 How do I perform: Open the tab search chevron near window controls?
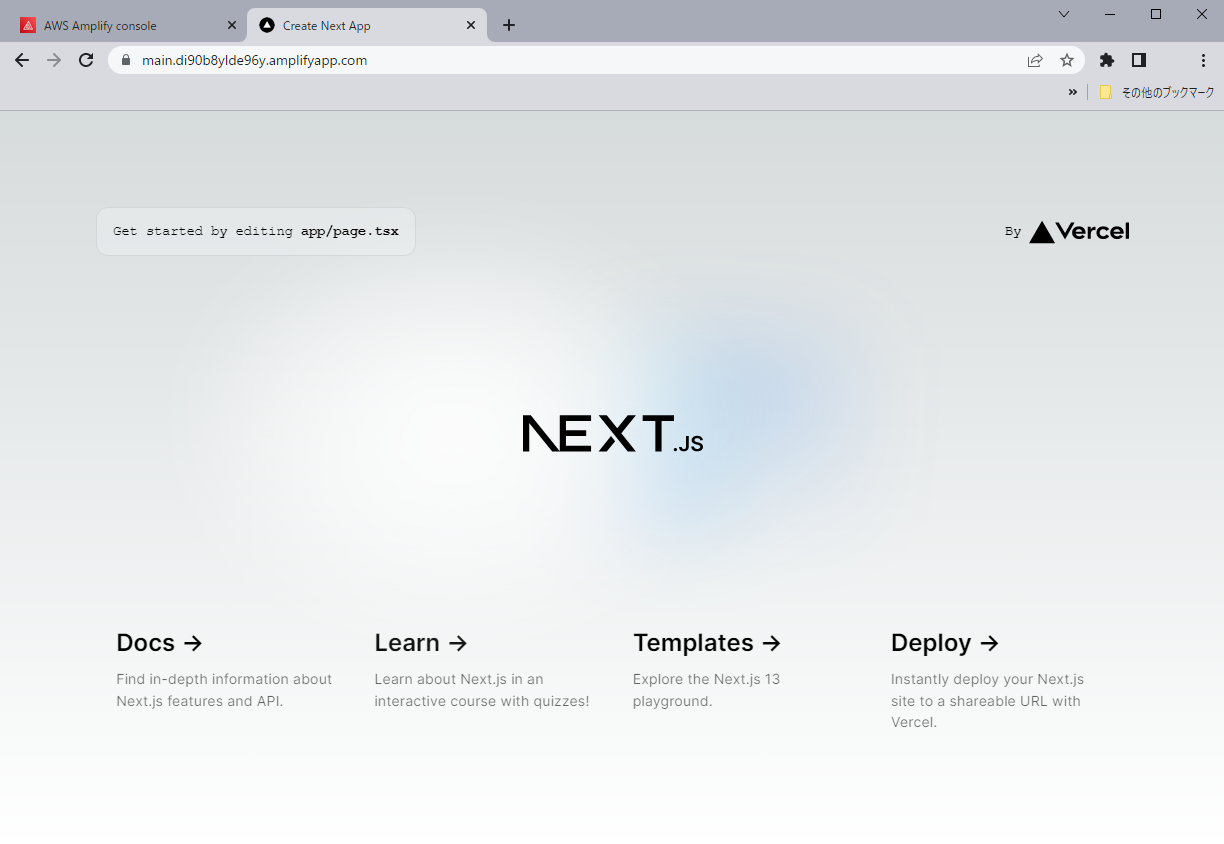coord(1063,14)
